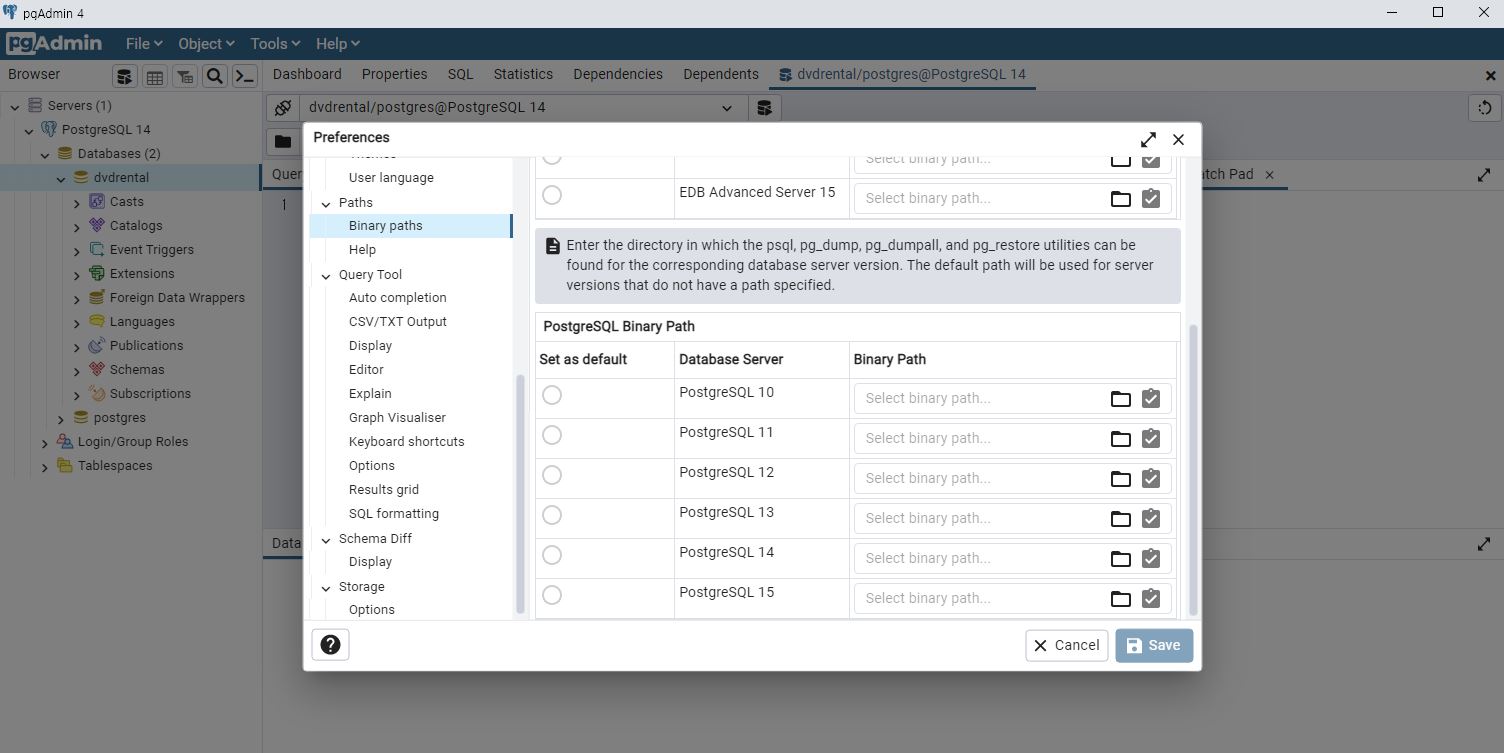Open the connection dropdown for dvdrental/postgres
This screenshot has width=1504, height=753.
pyautogui.click(x=727, y=108)
